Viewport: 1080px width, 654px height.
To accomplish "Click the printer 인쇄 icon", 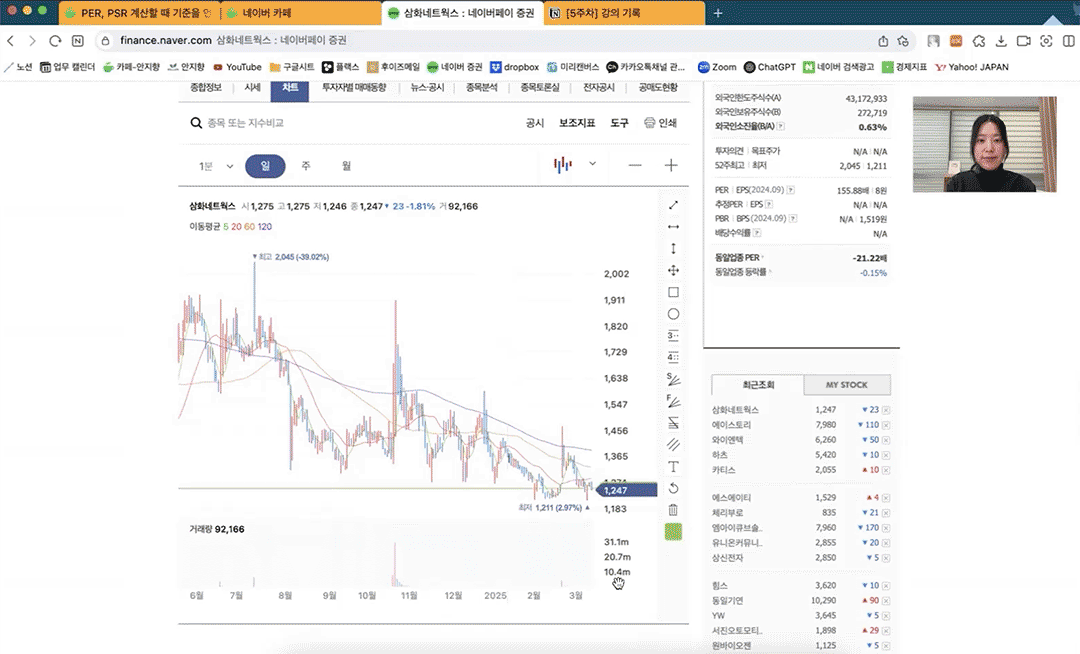I will coord(660,123).
